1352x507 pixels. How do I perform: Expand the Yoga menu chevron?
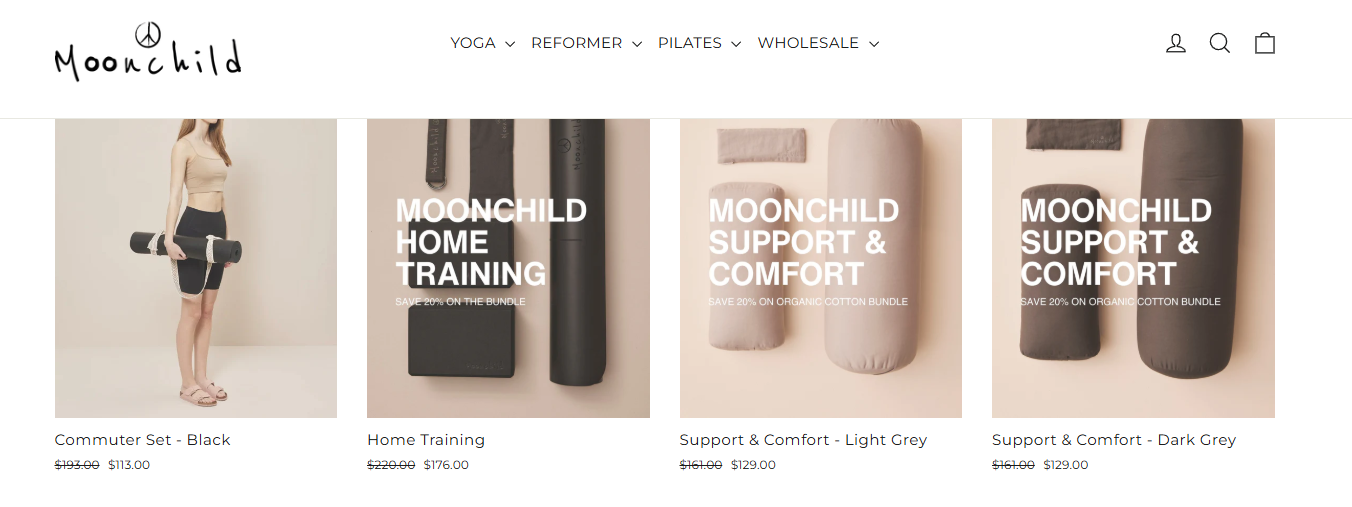point(510,44)
